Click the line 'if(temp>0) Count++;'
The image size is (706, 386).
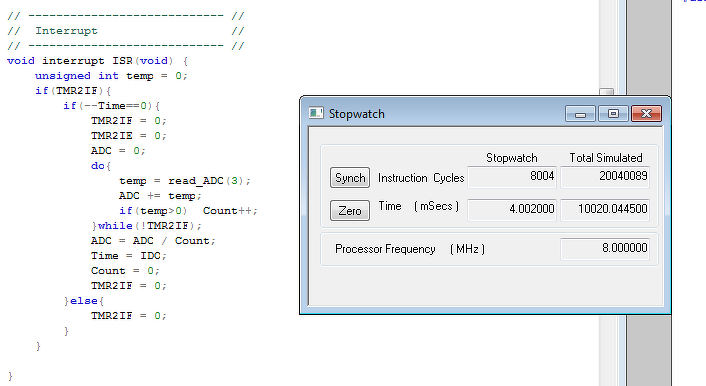tap(188, 210)
